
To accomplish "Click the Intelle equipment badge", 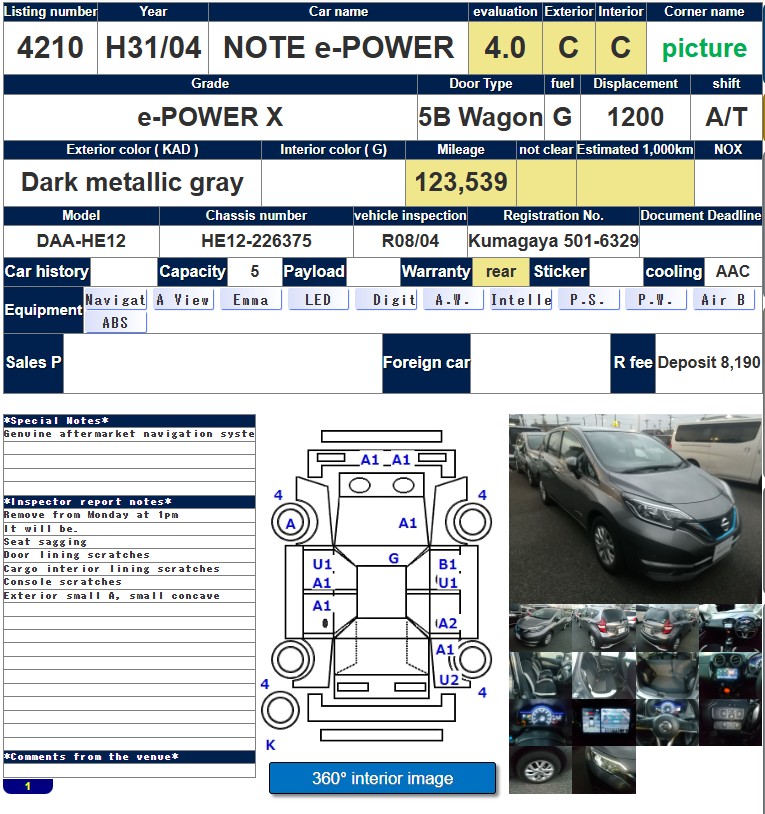I will pos(521,300).
